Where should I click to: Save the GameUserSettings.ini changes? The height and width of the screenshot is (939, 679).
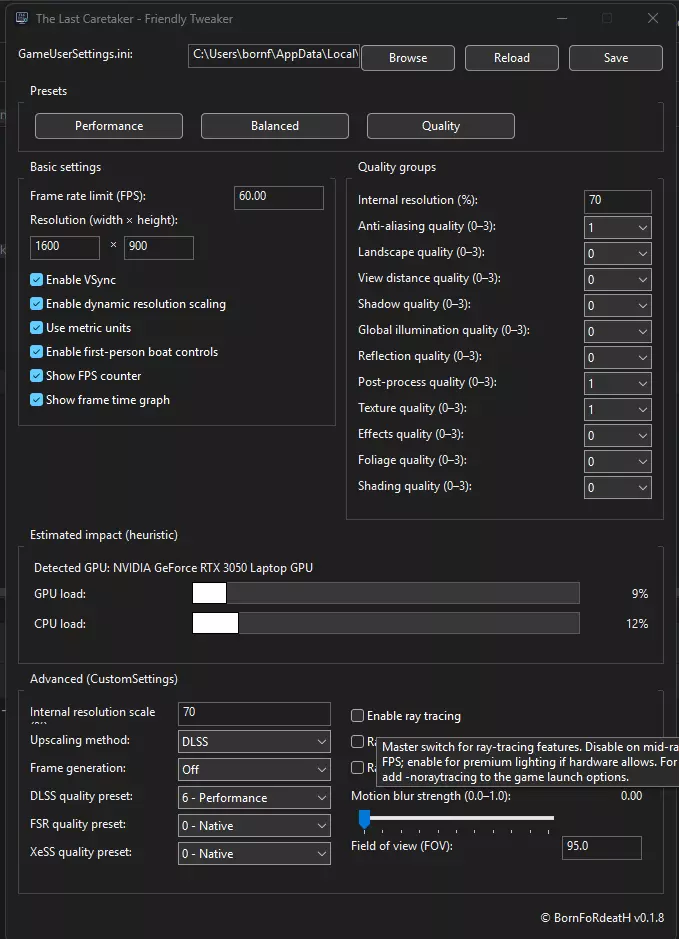click(616, 58)
